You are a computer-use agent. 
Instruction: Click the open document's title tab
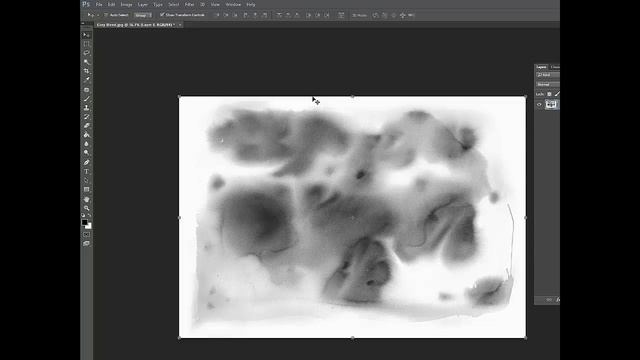[136, 25]
